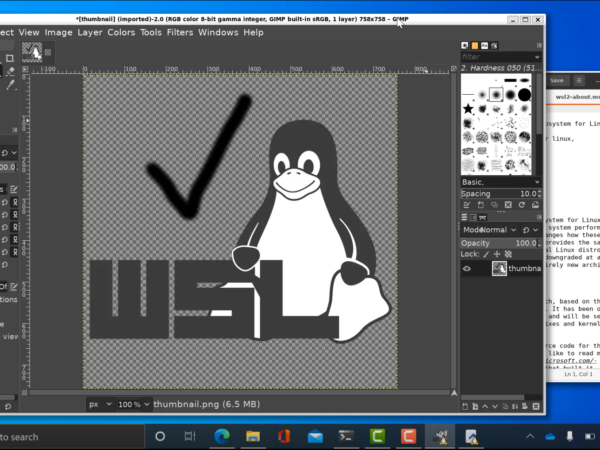Viewport: 600px width, 450px height.
Task: Click the navigate image display icon
Action: coord(454,393)
